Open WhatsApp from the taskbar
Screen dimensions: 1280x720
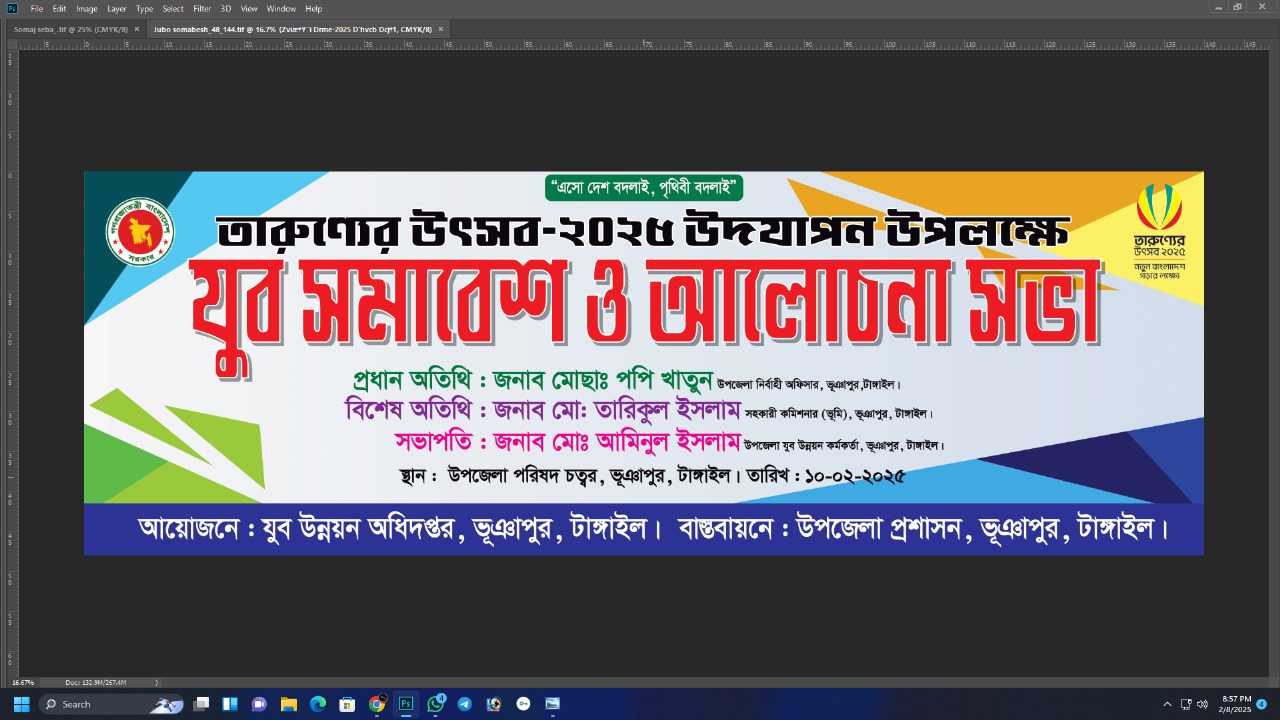point(435,705)
